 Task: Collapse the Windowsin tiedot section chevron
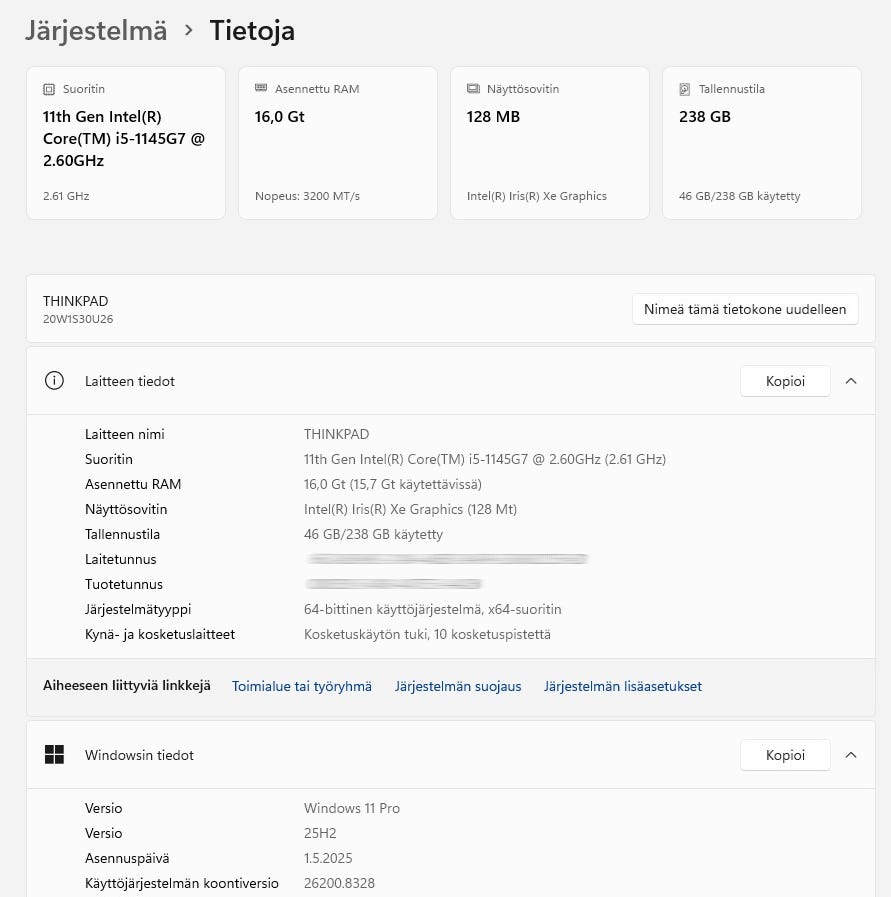[x=851, y=755]
